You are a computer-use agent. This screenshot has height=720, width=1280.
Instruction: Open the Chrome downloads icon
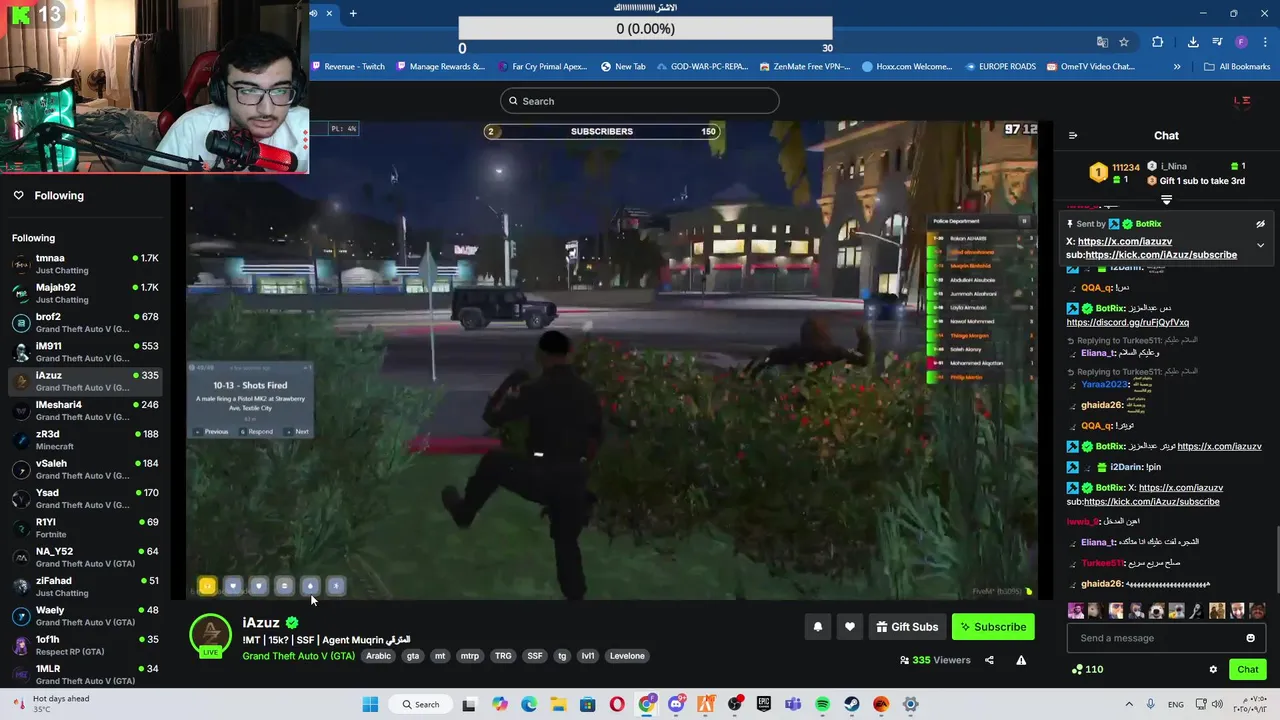tap(1193, 42)
